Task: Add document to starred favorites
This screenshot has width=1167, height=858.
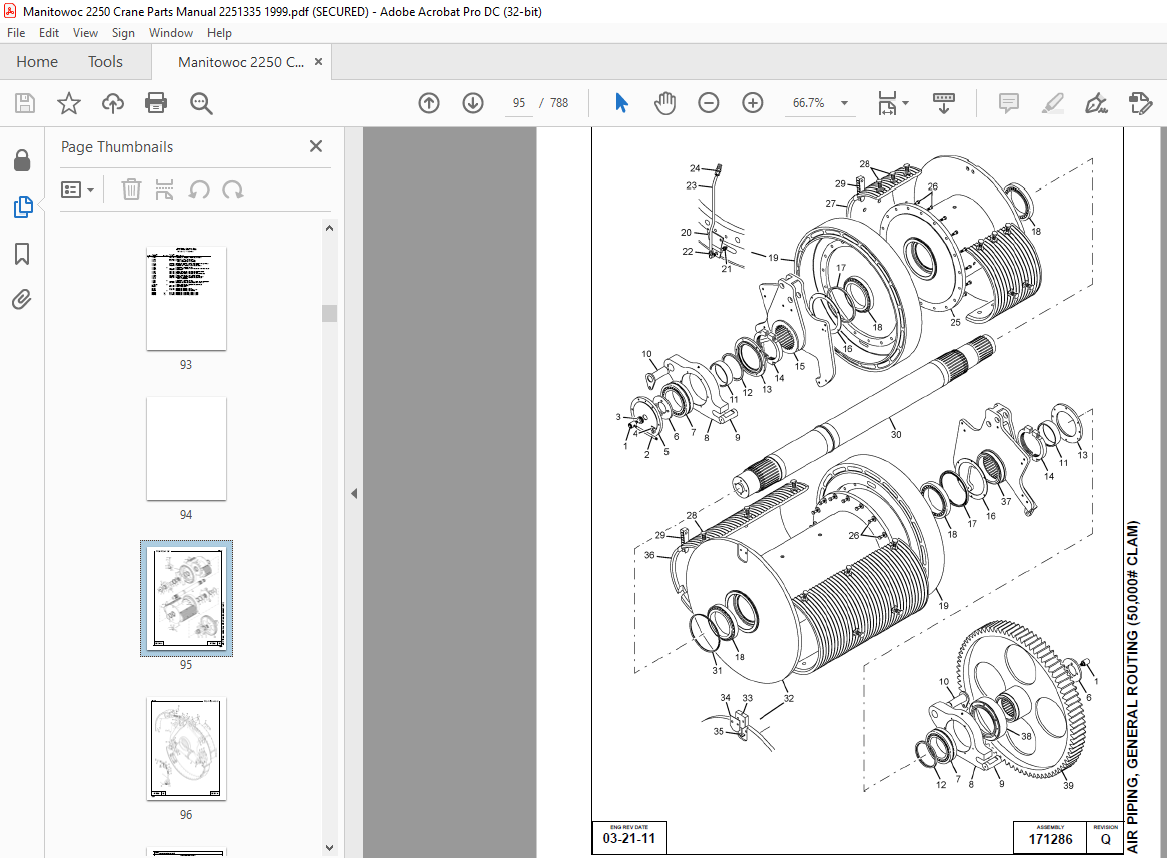Action: click(68, 103)
